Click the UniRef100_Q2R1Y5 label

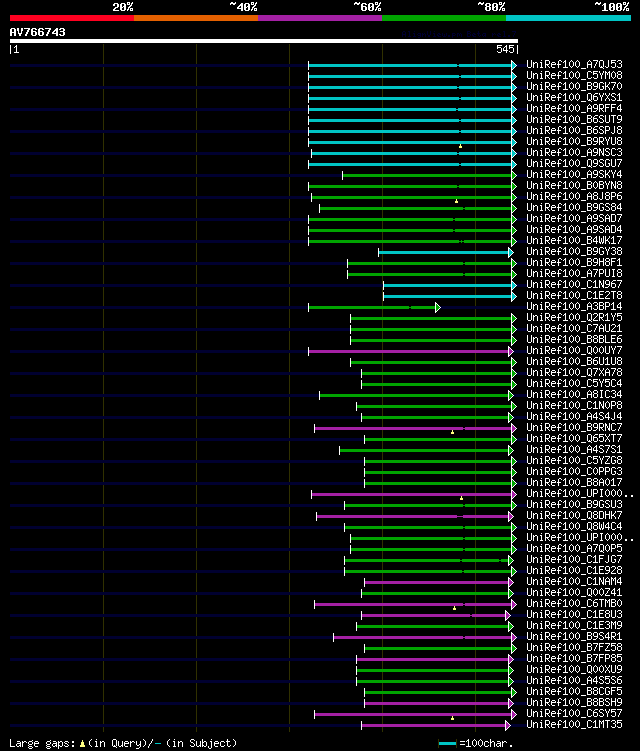tap(574, 318)
